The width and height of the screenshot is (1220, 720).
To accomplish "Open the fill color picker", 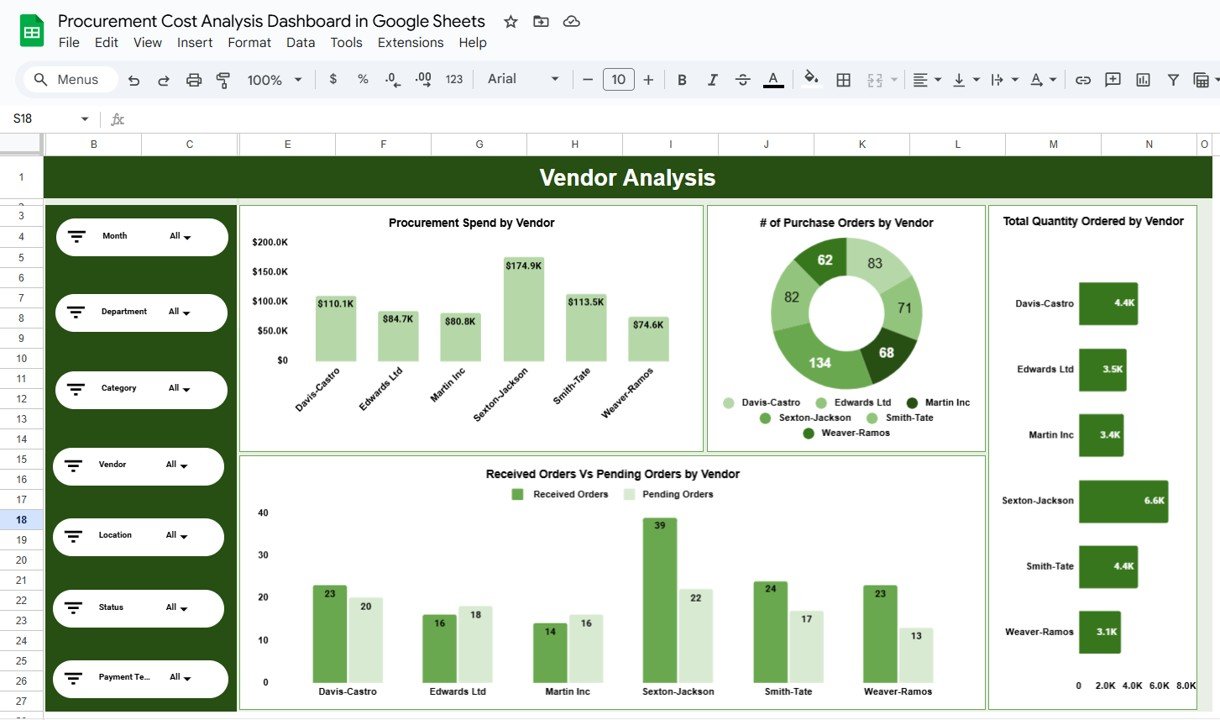I will click(x=810, y=79).
